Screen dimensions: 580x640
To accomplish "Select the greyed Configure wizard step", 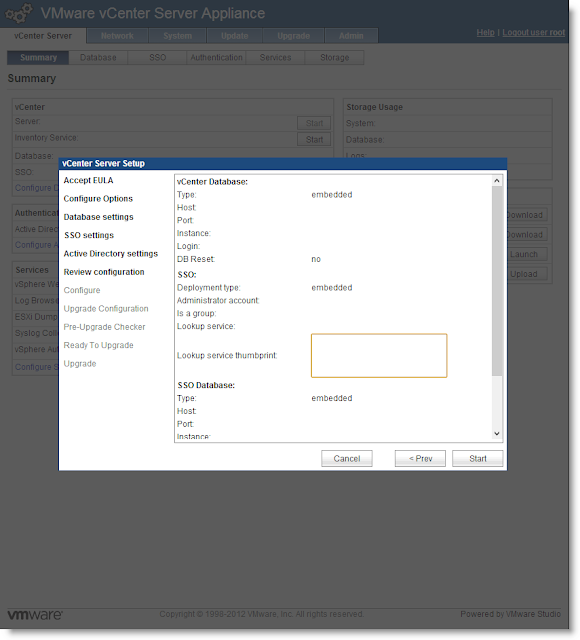I will coord(82,290).
